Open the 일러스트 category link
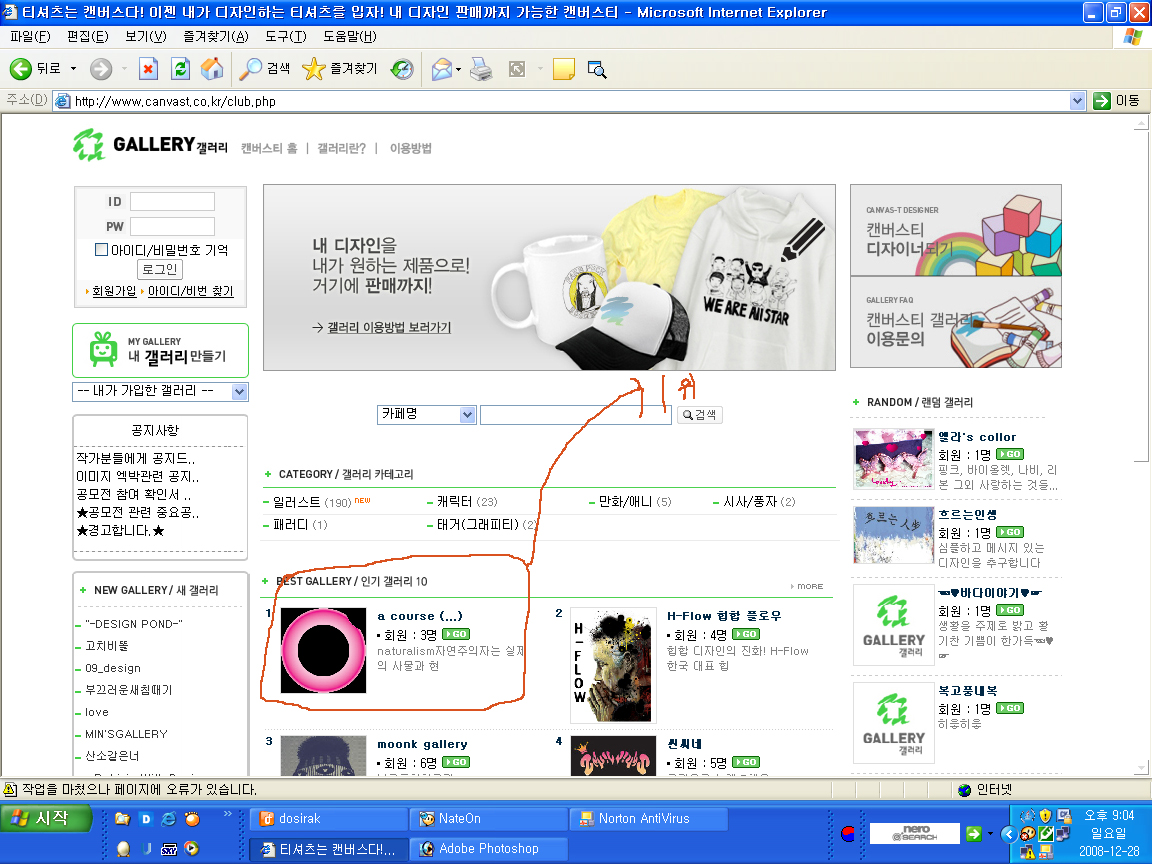Screen dimensions: 1152x864 (297, 502)
